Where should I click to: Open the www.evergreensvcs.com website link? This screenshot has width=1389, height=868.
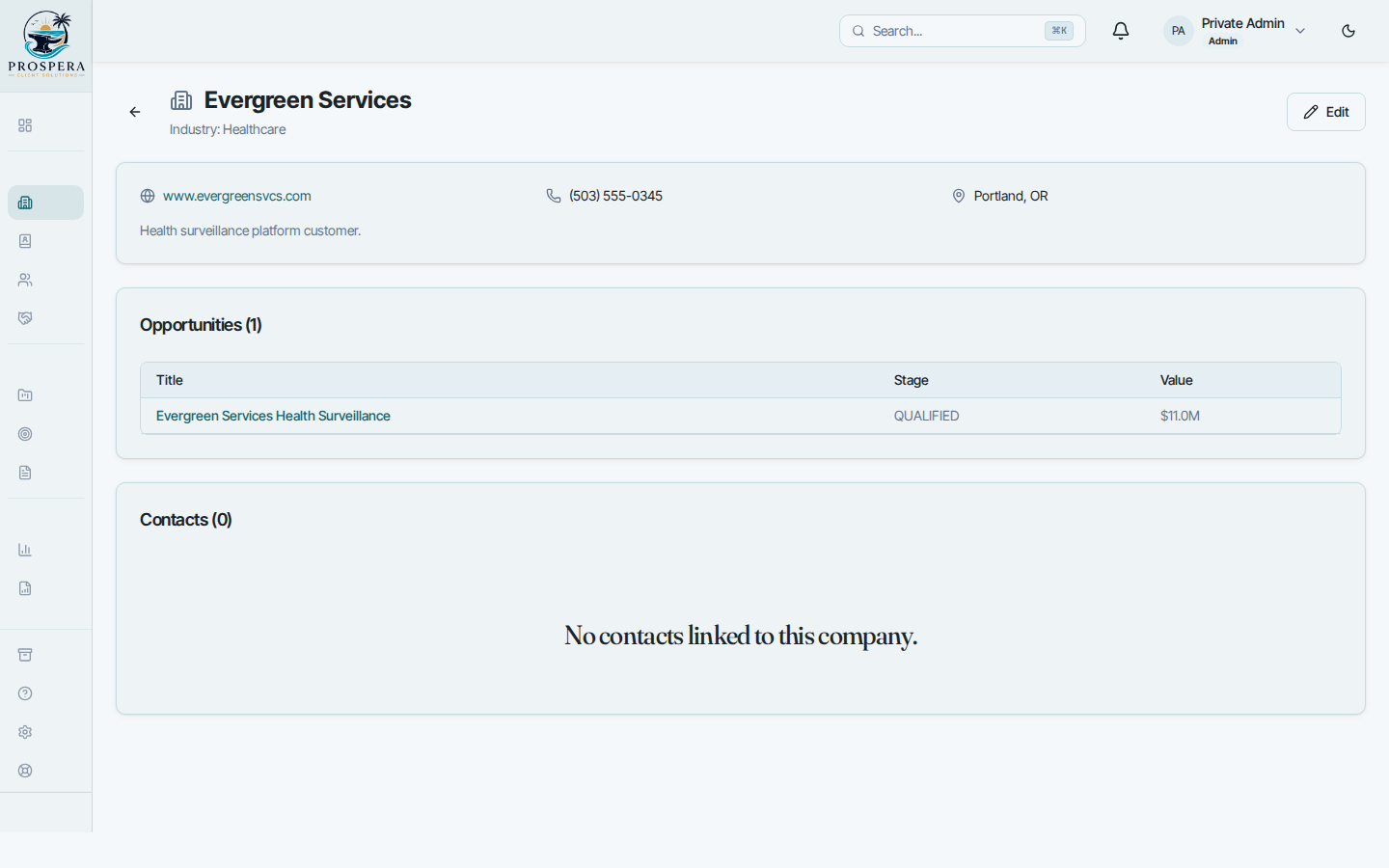coord(236,196)
